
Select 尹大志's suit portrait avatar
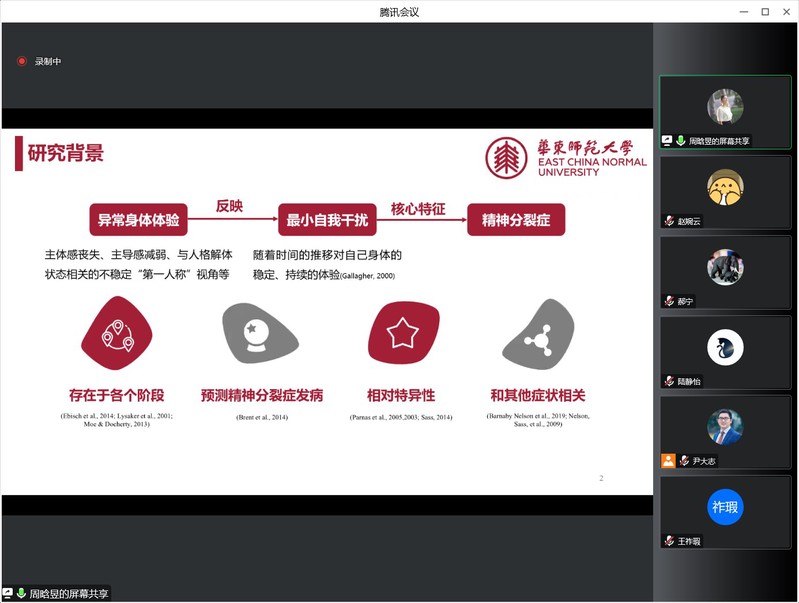point(725,427)
